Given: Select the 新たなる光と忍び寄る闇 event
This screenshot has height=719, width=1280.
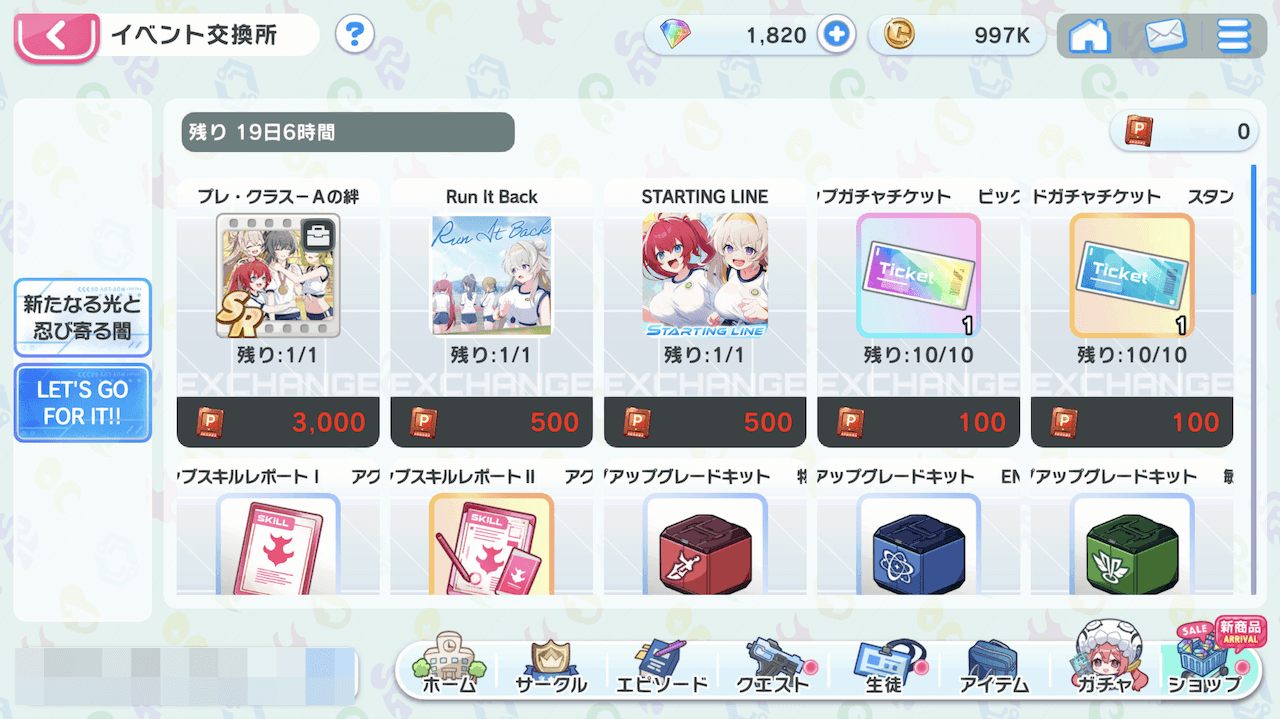Looking at the screenshot, I should [x=82, y=318].
